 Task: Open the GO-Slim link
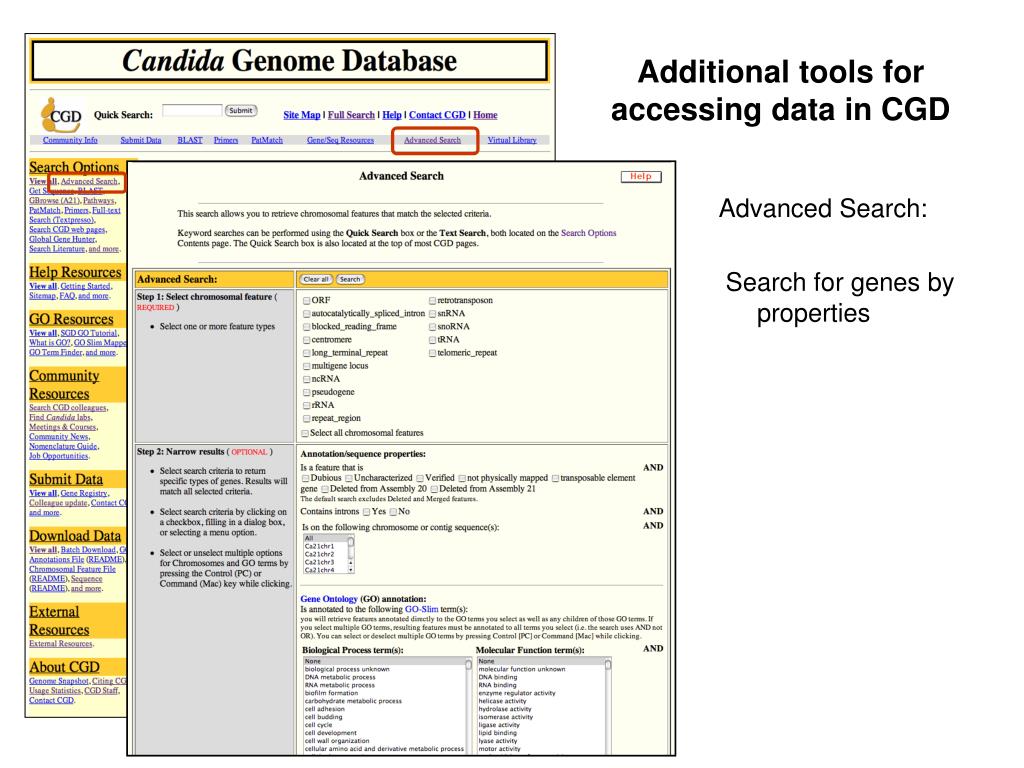click(x=421, y=609)
